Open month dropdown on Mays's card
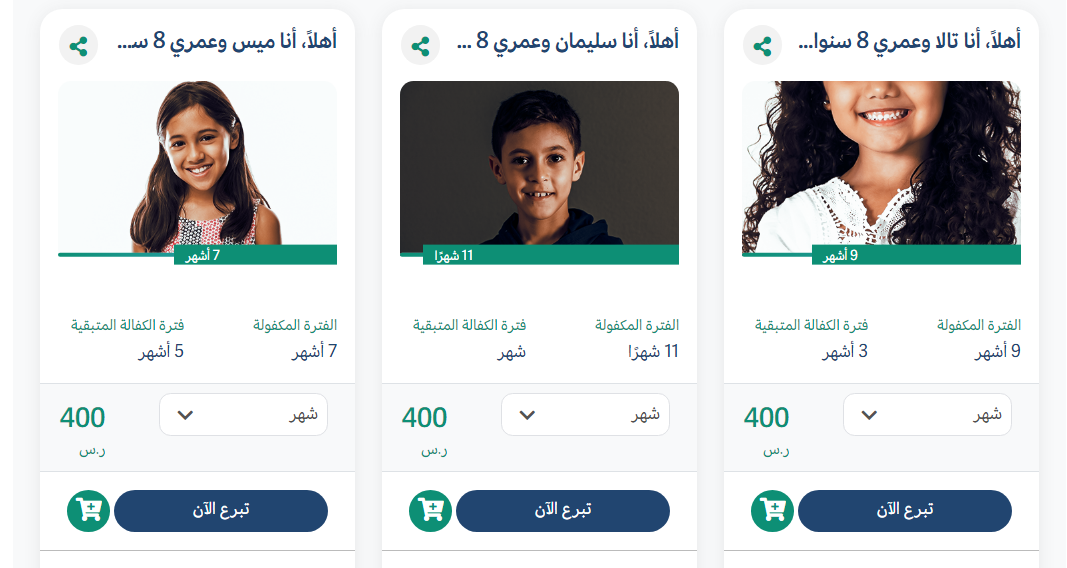Image resolution: width=1067 pixels, height=568 pixels. (x=243, y=415)
